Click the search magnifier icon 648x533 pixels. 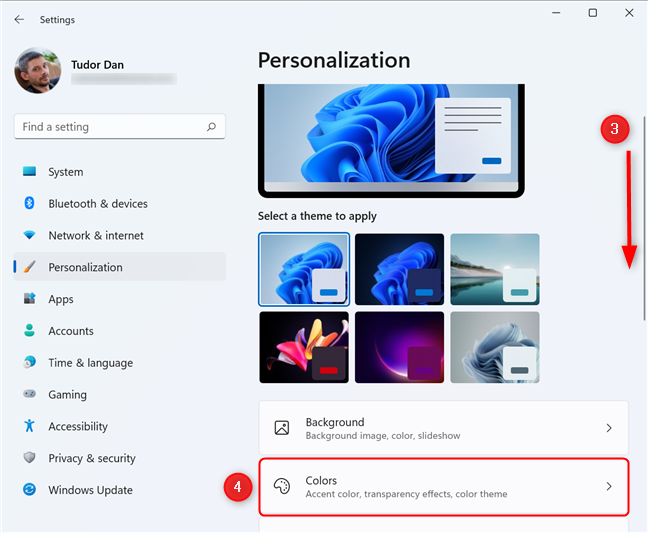click(212, 126)
